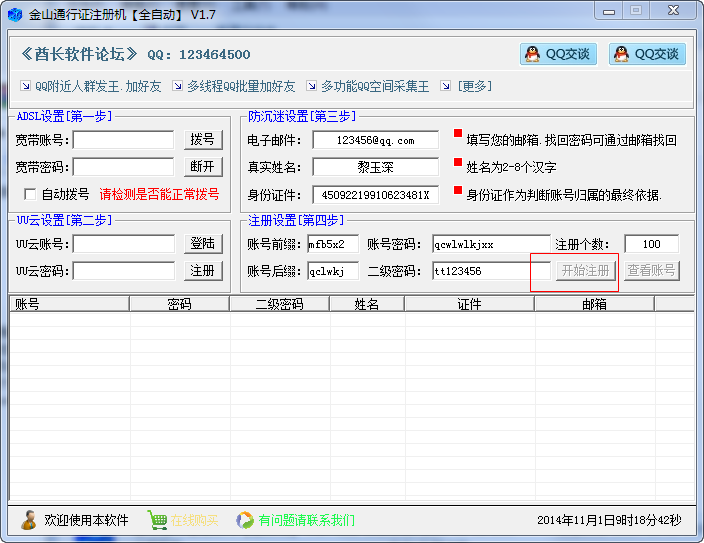This screenshot has height=543, width=704.
Task: Click the contact us swirl icon
Action: [x=245, y=520]
